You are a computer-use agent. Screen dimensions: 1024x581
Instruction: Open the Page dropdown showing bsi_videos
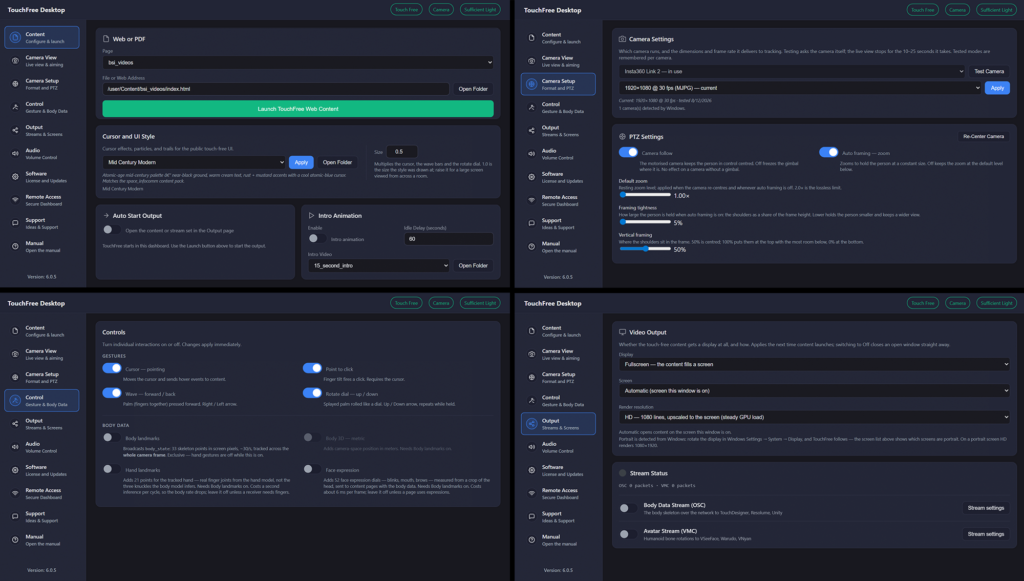coord(298,63)
